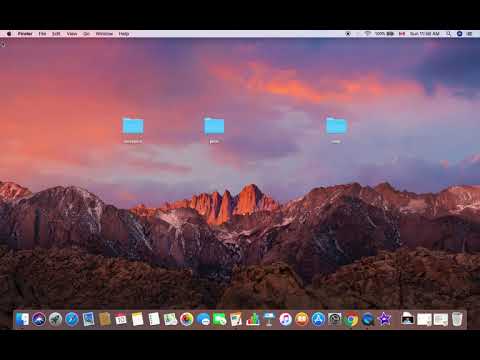Screen dimensions: 480x360
Task: Open the input source flag menu
Action: pos(402,34)
